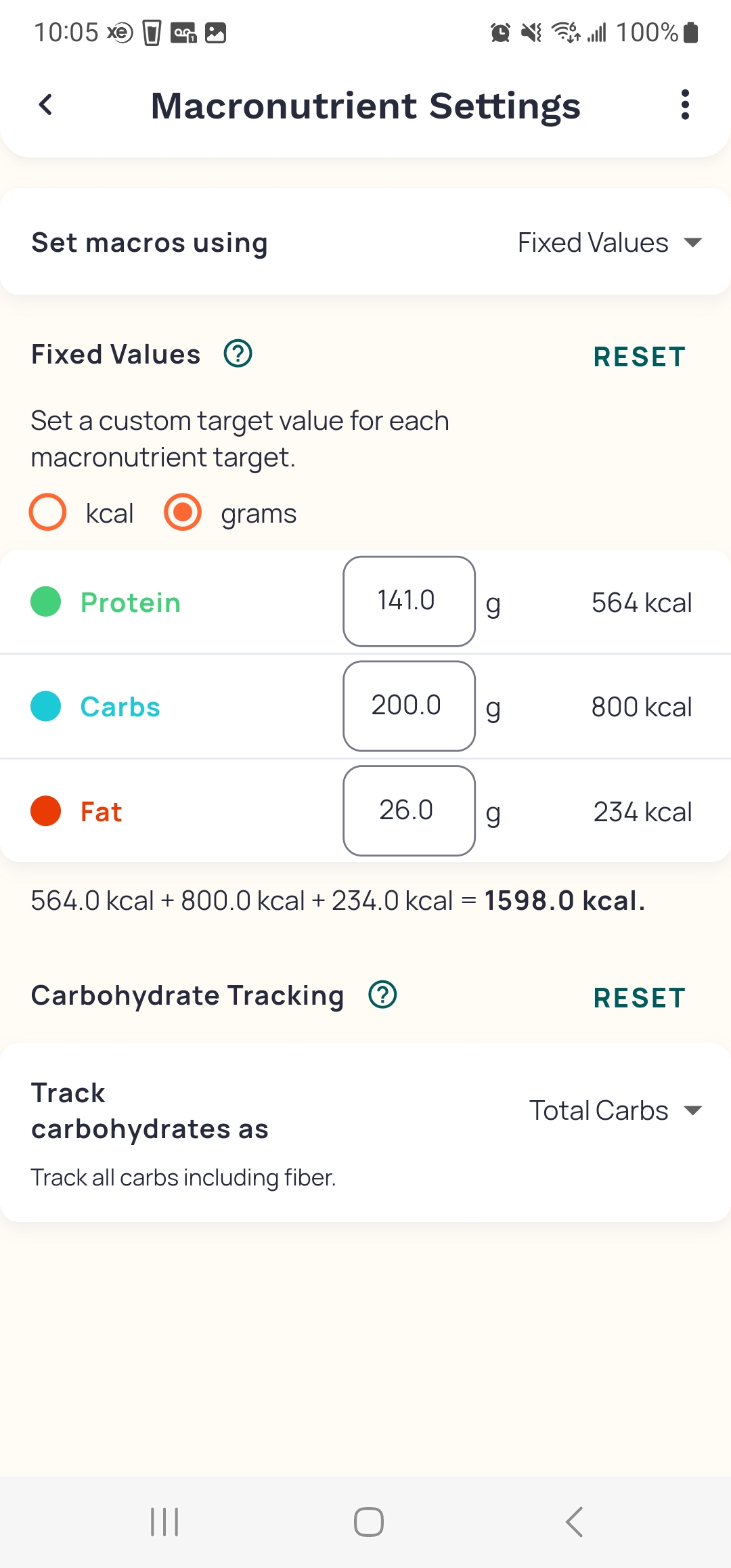Reset the Fixed Values section
731x1568 pixels.
(640, 357)
